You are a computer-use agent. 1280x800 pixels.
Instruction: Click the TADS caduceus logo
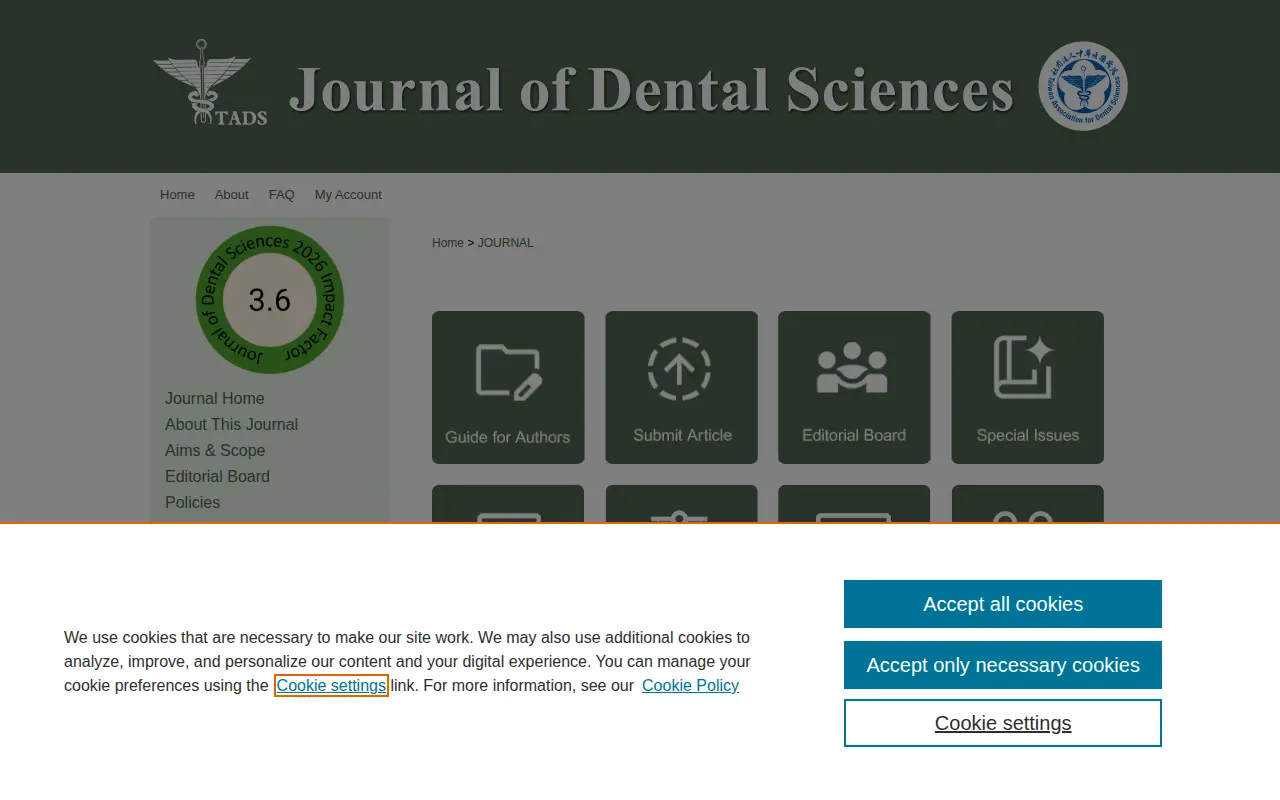[210, 83]
